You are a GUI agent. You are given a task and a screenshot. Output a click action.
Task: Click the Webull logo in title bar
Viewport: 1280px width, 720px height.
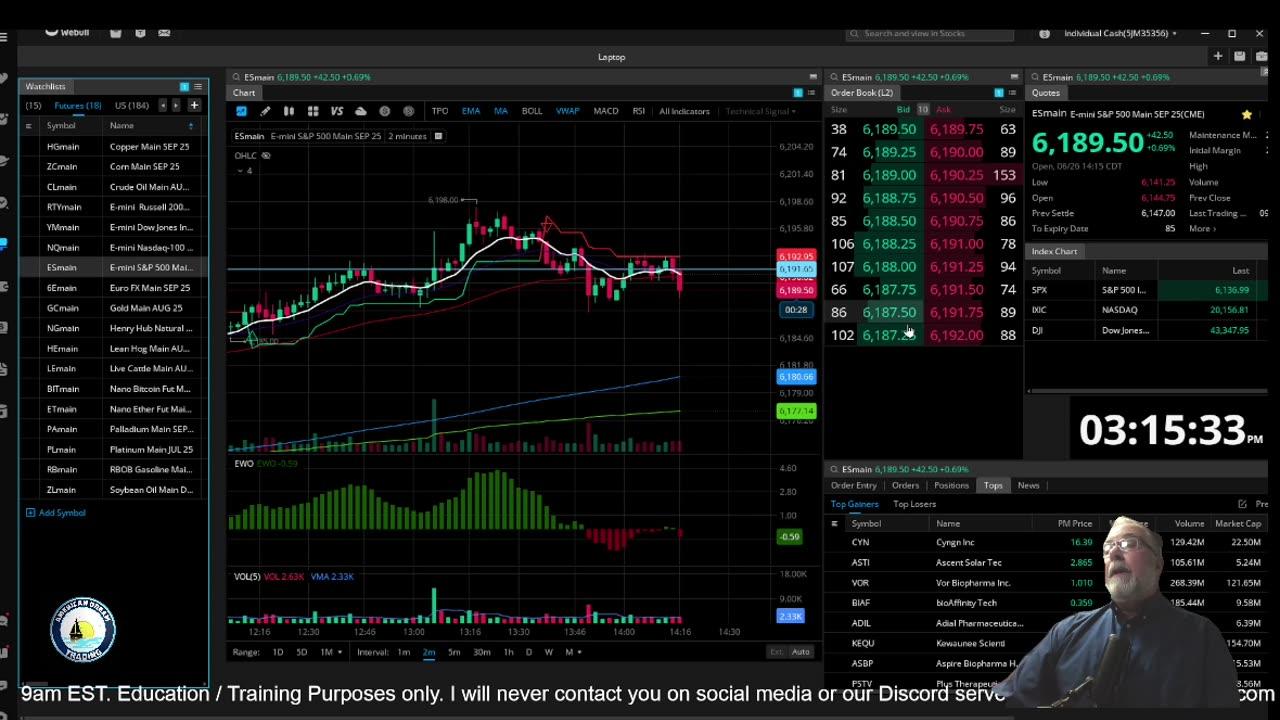pyautogui.click(x=67, y=32)
